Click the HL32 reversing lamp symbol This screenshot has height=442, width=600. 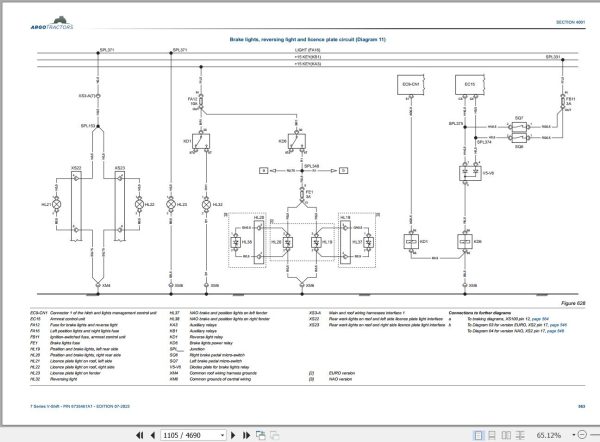206,204
